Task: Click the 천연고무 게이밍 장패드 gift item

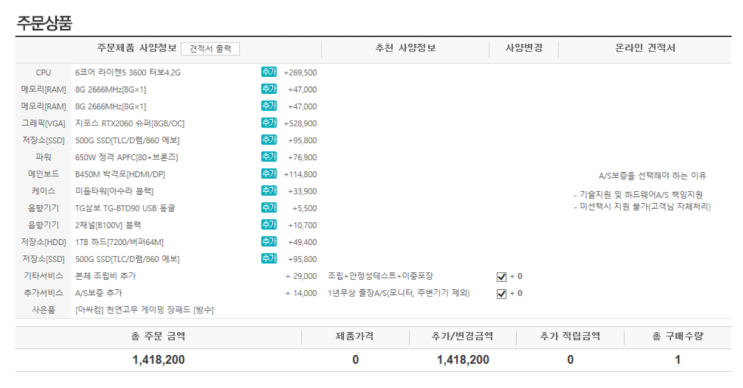Action: 145,310
